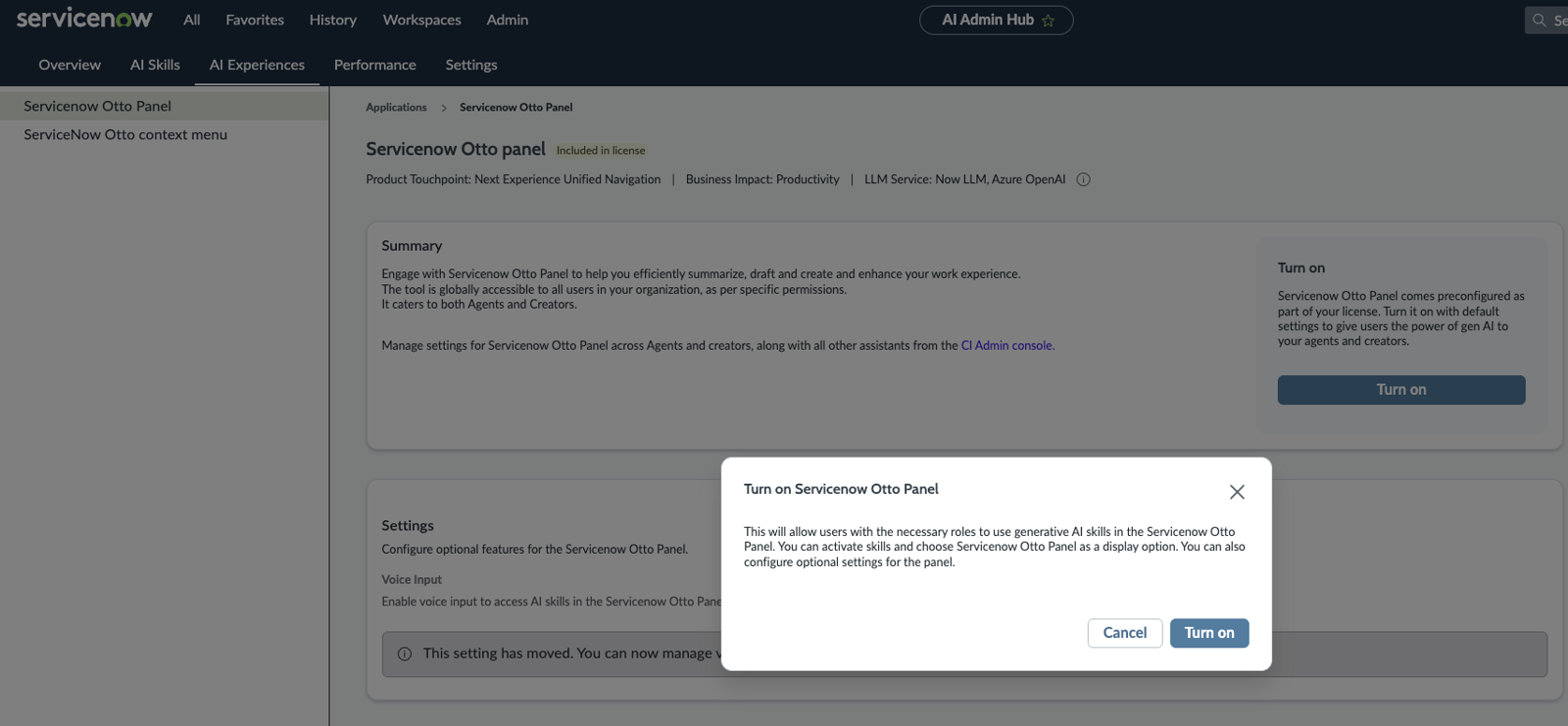Select Servicenow Otto Panel in sidebar
The height and width of the screenshot is (726, 1568).
(164, 106)
